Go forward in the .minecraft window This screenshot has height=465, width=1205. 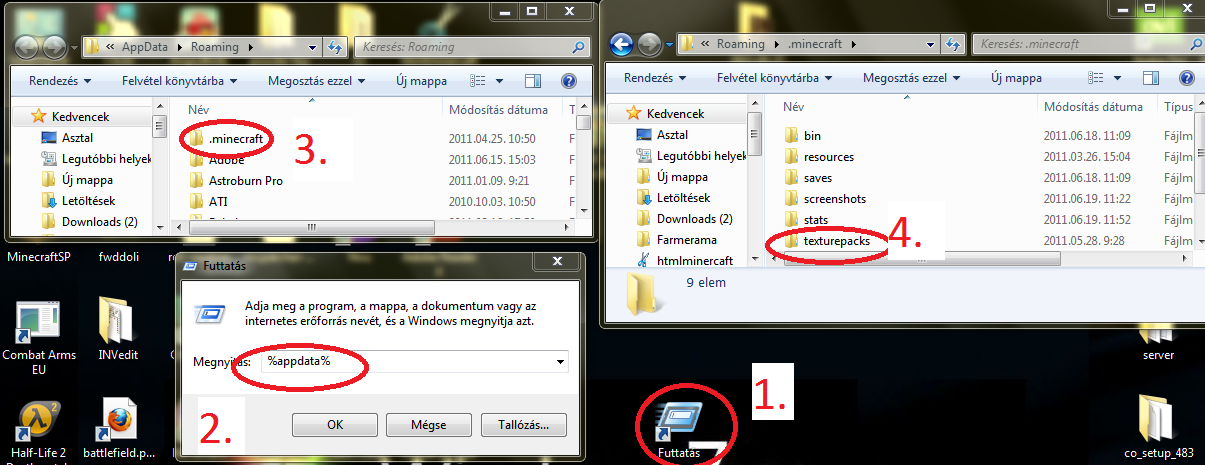tap(650, 44)
